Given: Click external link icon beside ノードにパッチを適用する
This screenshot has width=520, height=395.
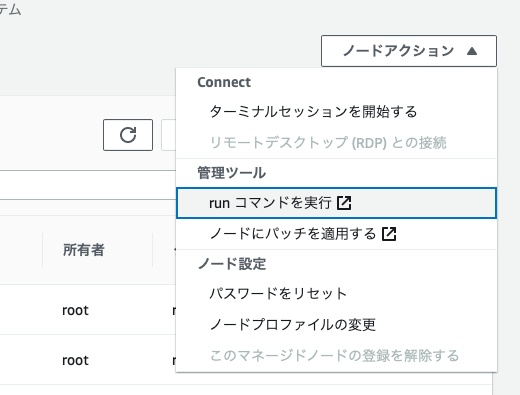Looking at the screenshot, I should [x=389, y=234].
